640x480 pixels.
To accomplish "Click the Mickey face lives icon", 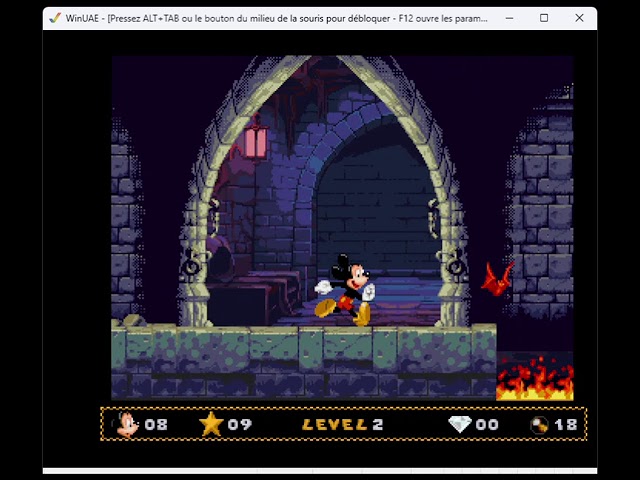I will pyautogui.click(x=126, y=424).
